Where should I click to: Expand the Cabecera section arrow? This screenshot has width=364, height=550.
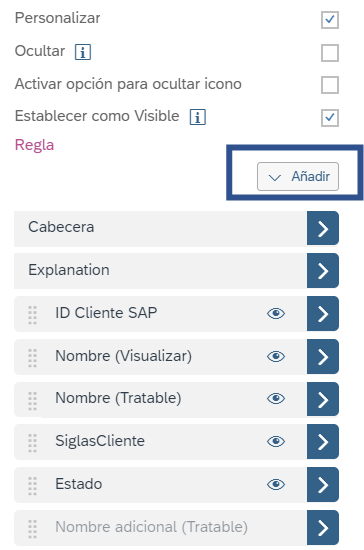[323, 228]
